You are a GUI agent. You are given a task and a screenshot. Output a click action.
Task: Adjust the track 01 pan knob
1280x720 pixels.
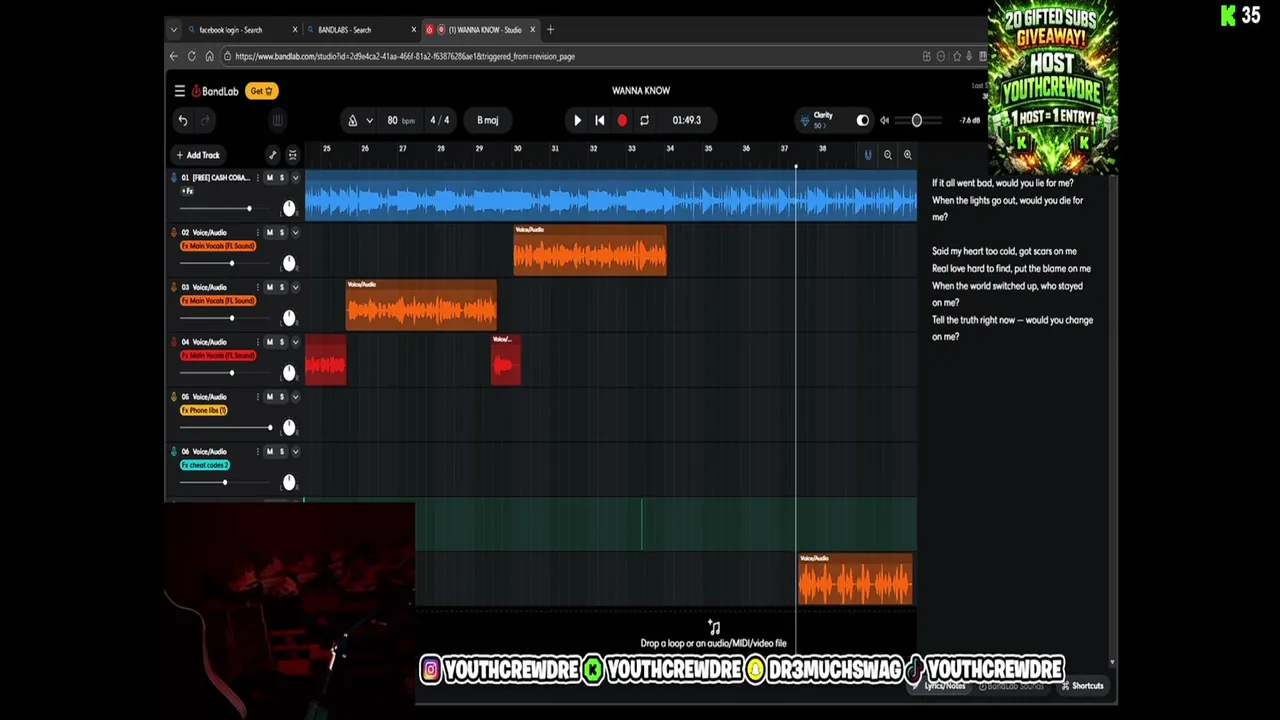point(289,208)
